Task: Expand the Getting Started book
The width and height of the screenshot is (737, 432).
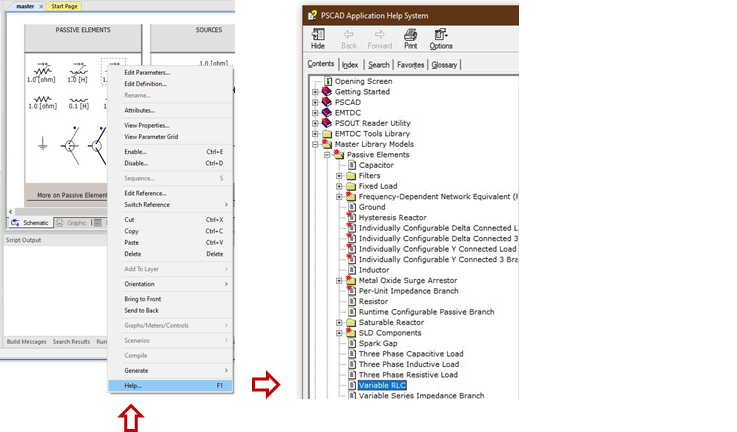Action: coord(315,92)
